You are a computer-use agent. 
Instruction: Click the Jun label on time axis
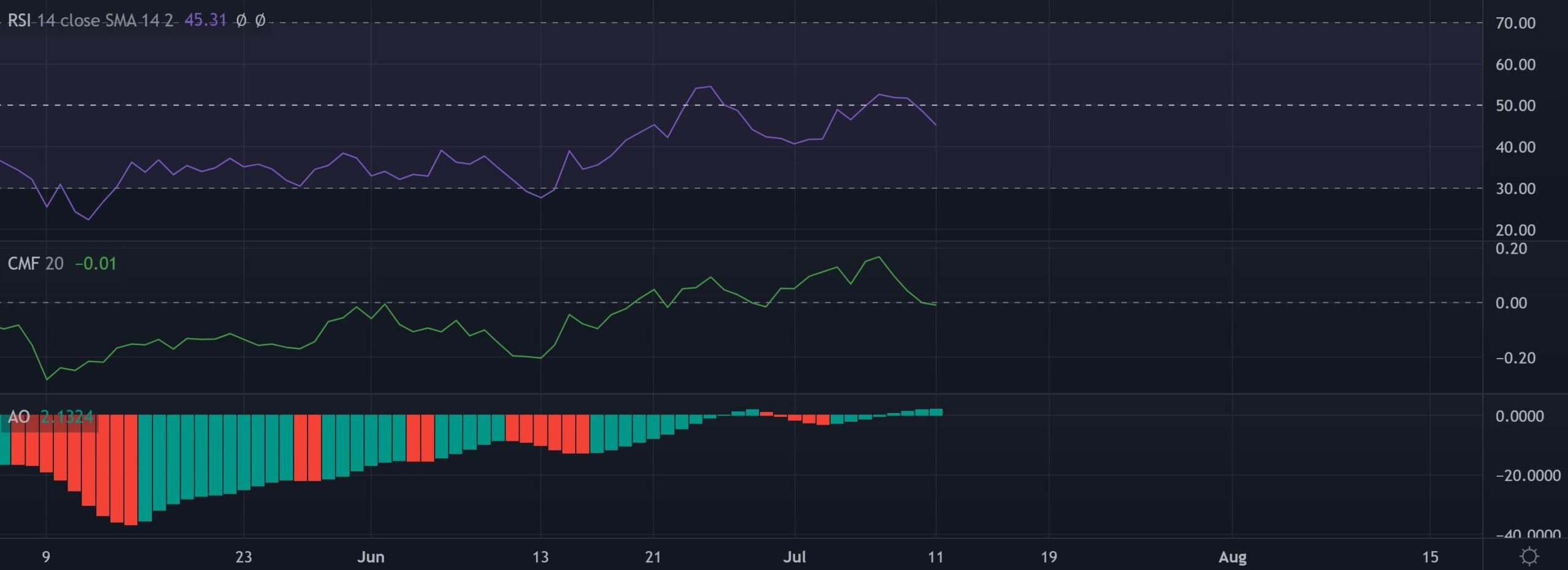pos(371,557)
